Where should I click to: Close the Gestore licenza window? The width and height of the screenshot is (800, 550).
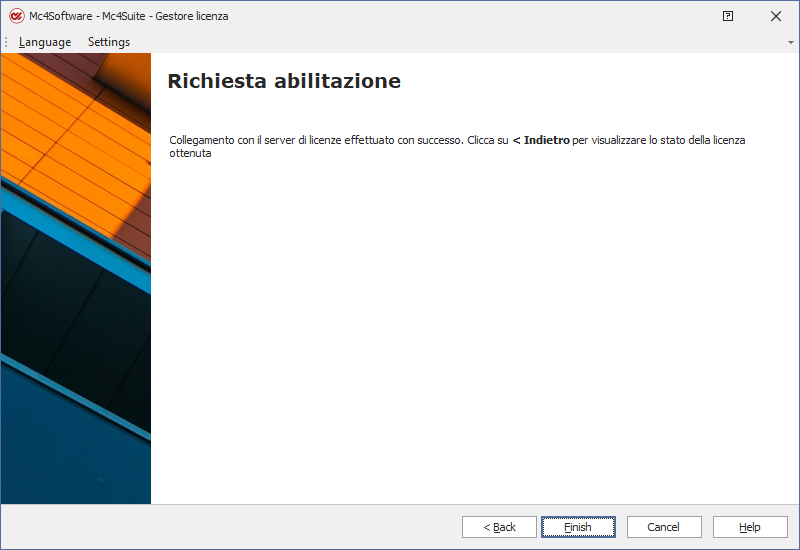pos(776,16)
